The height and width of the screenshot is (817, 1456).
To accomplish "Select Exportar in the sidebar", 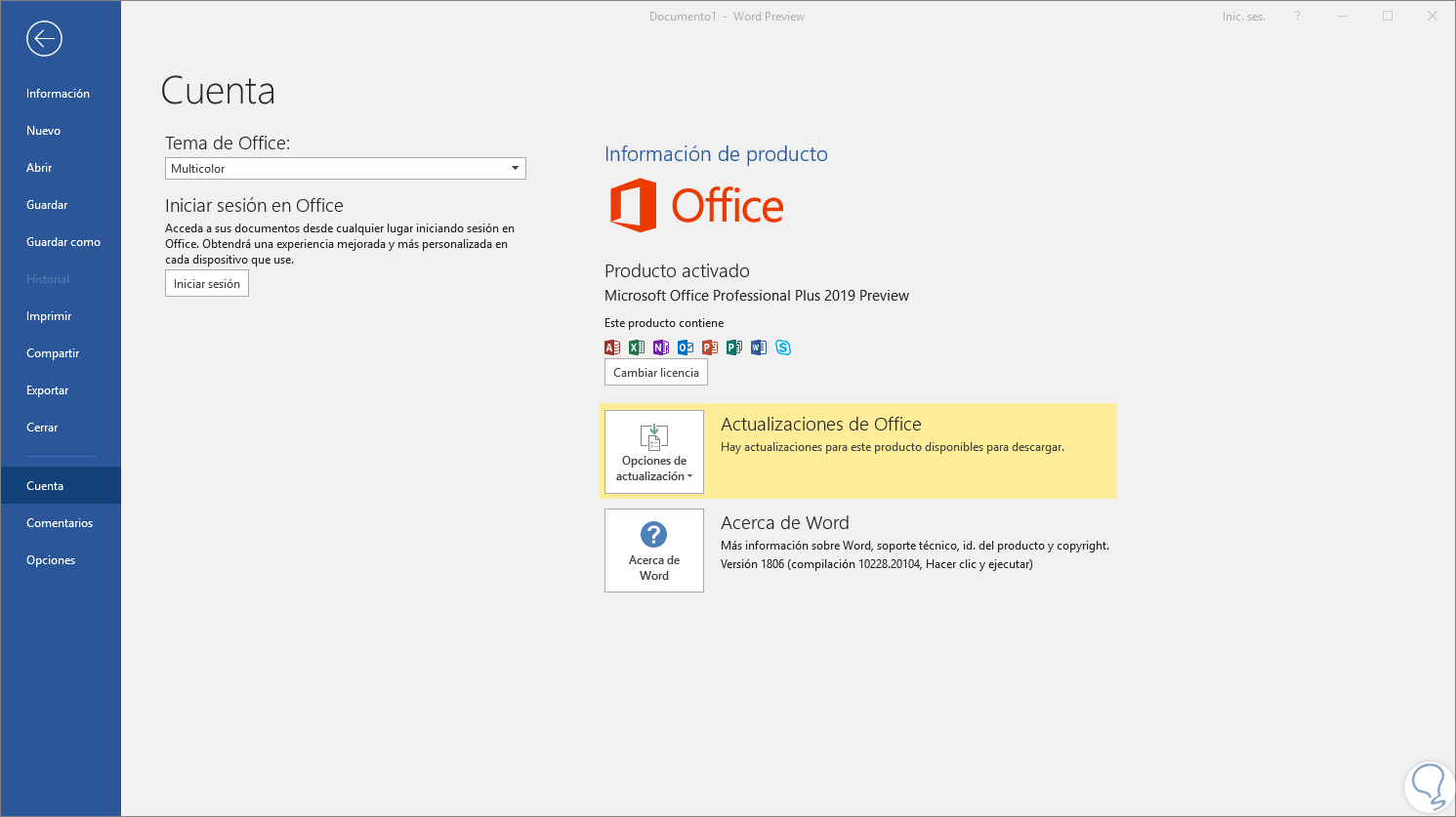I will [x=47, y=390].
